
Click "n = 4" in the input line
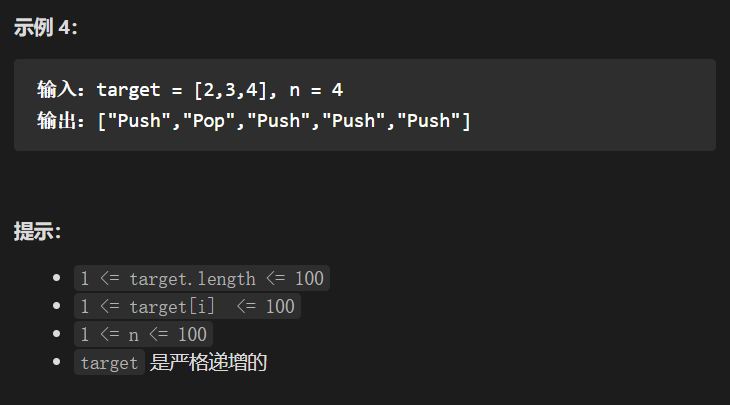(x=316, y=90)
